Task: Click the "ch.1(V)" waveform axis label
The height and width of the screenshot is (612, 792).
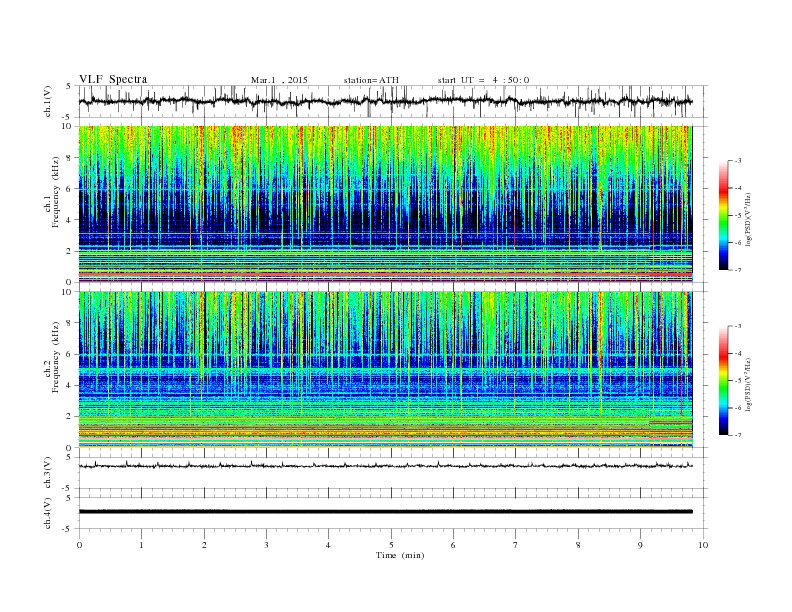Action: [x=48, y=101]
